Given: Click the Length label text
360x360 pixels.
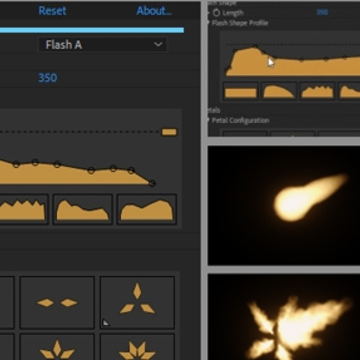Looking at the screenshot, I should 233,13.
